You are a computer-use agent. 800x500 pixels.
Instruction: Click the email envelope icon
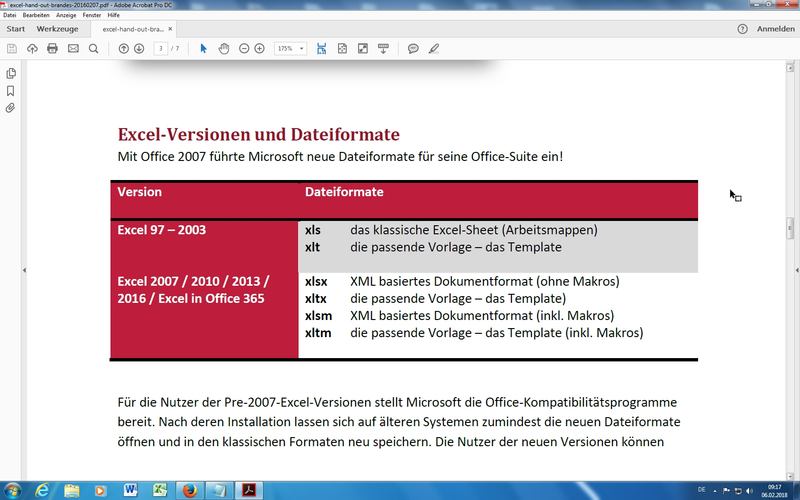click(73, 48)
